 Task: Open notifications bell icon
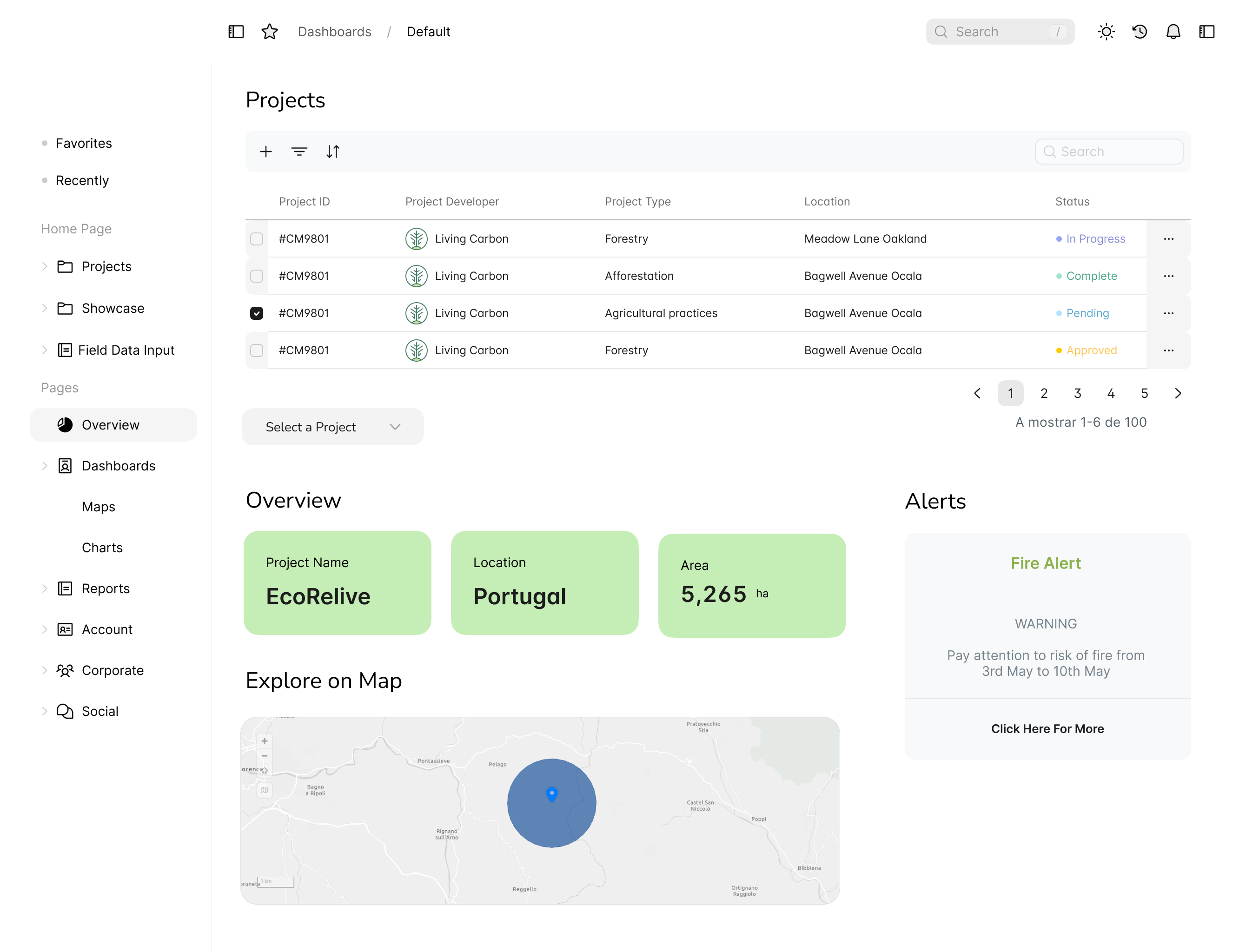pyautogui.click(x=1173, y=32)
